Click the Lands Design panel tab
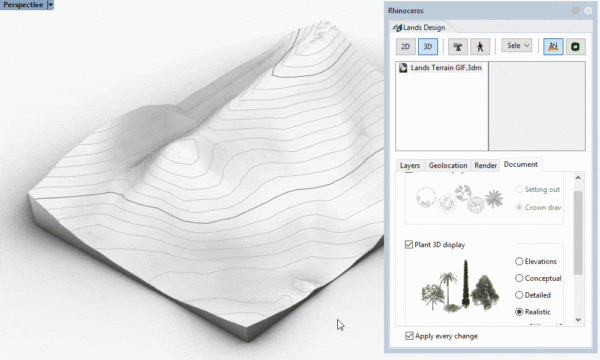 click(x=419, y=28)
